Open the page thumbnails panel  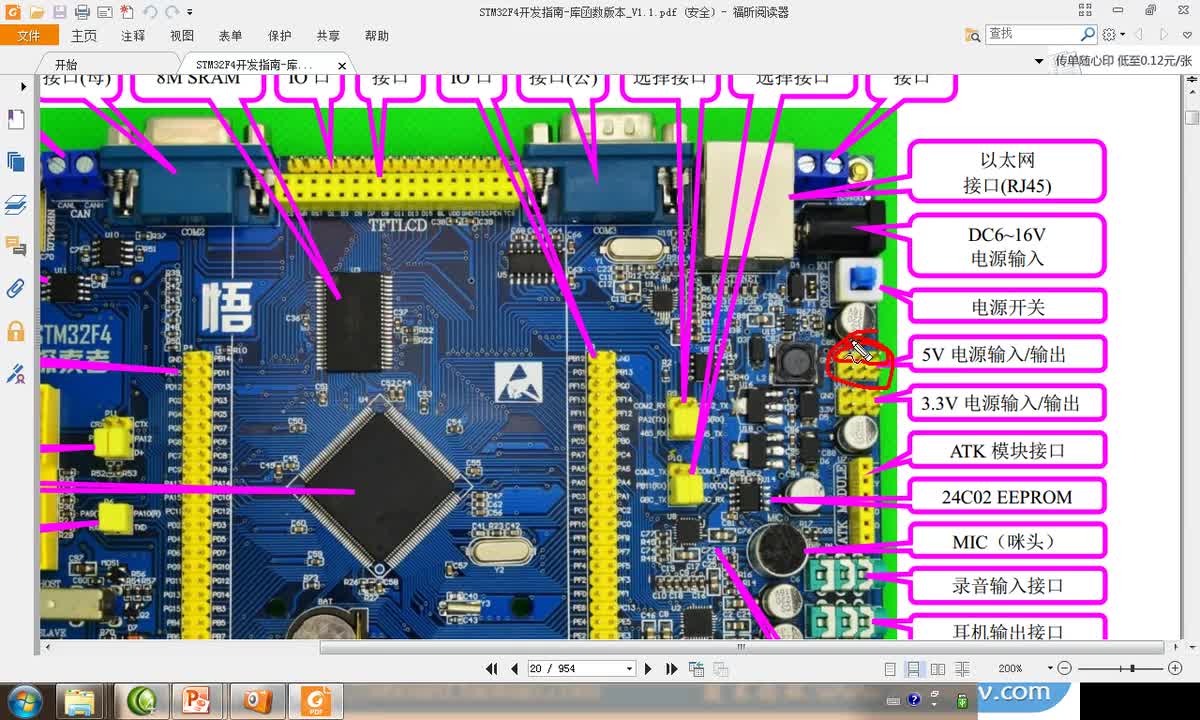[15, 162]
